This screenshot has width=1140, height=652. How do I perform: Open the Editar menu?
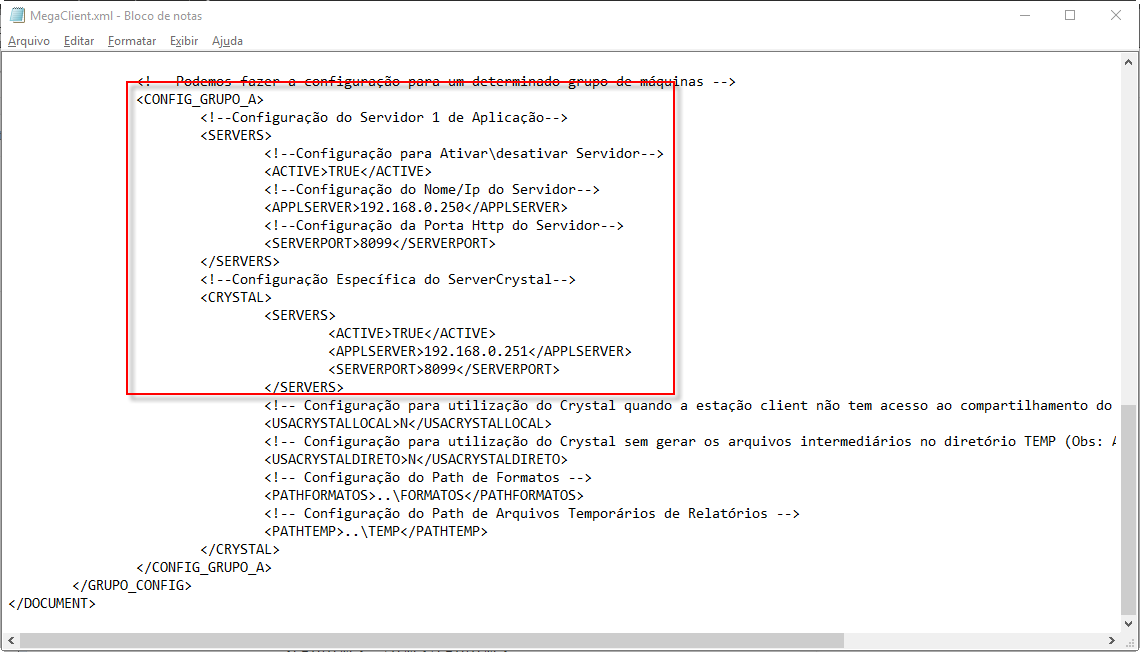pos(78,41)
